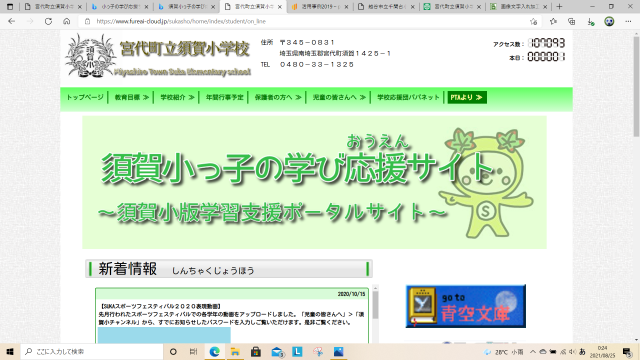Reload the page with the refresh icon
This screenshot has height=360, width=640.
pyautogui.click(x=48, y=21)
